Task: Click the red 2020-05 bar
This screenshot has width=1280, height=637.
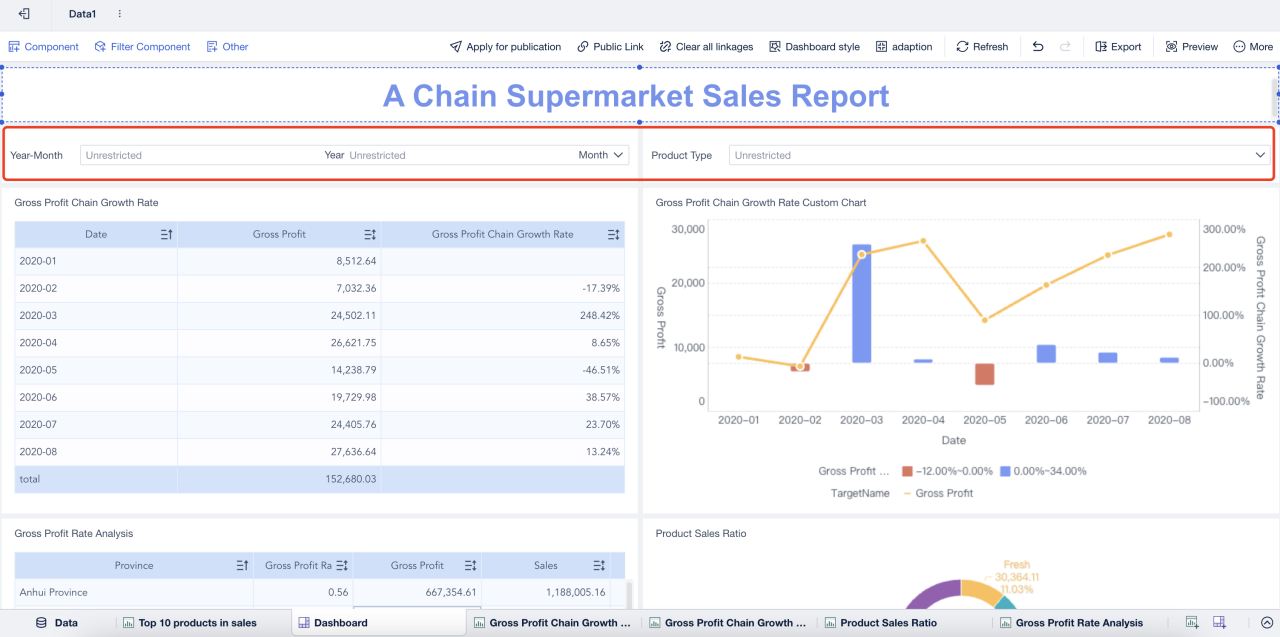Action: pos(984,374)
